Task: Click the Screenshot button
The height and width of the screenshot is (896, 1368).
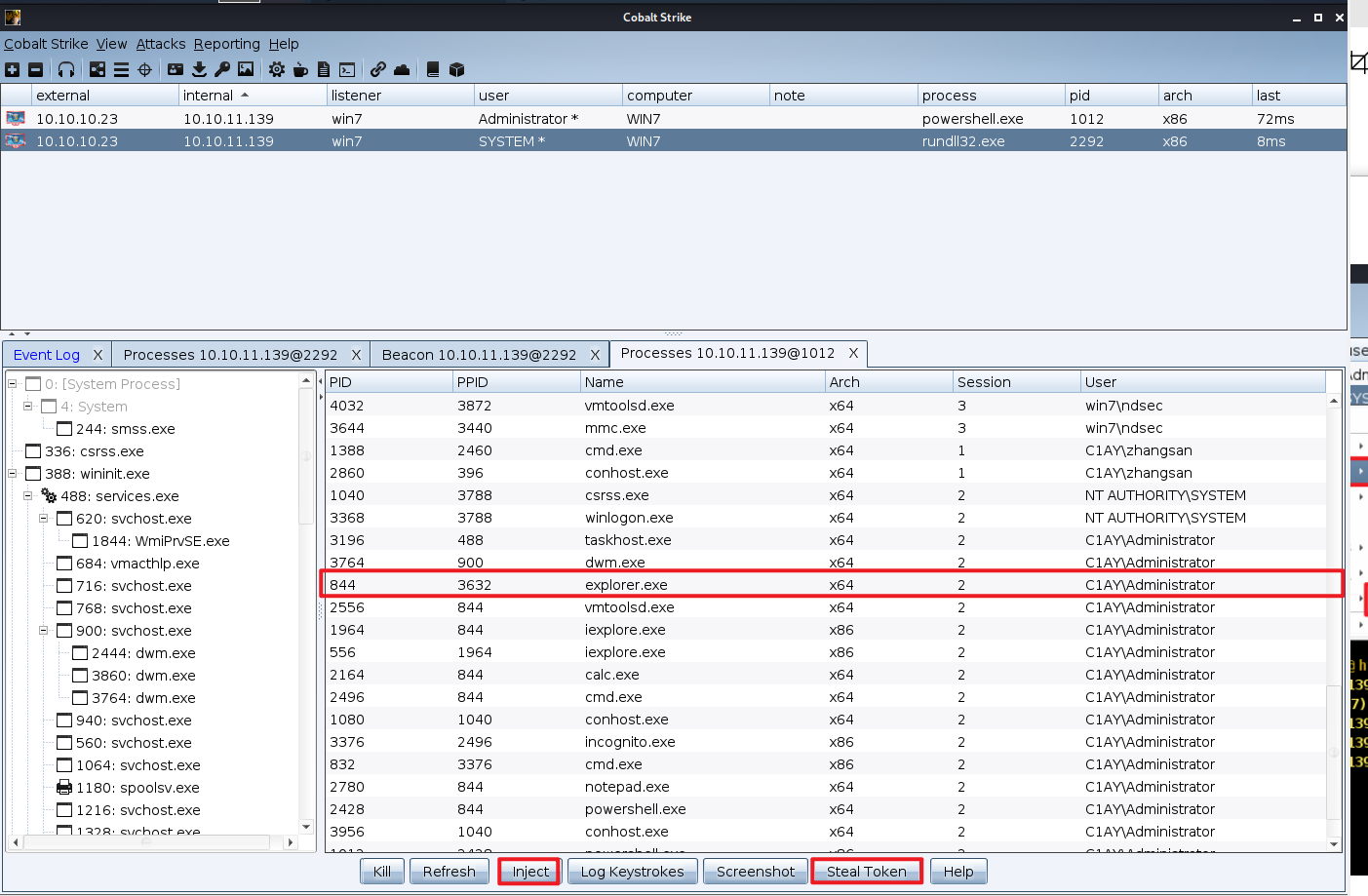Action: [x=756, y=872]
